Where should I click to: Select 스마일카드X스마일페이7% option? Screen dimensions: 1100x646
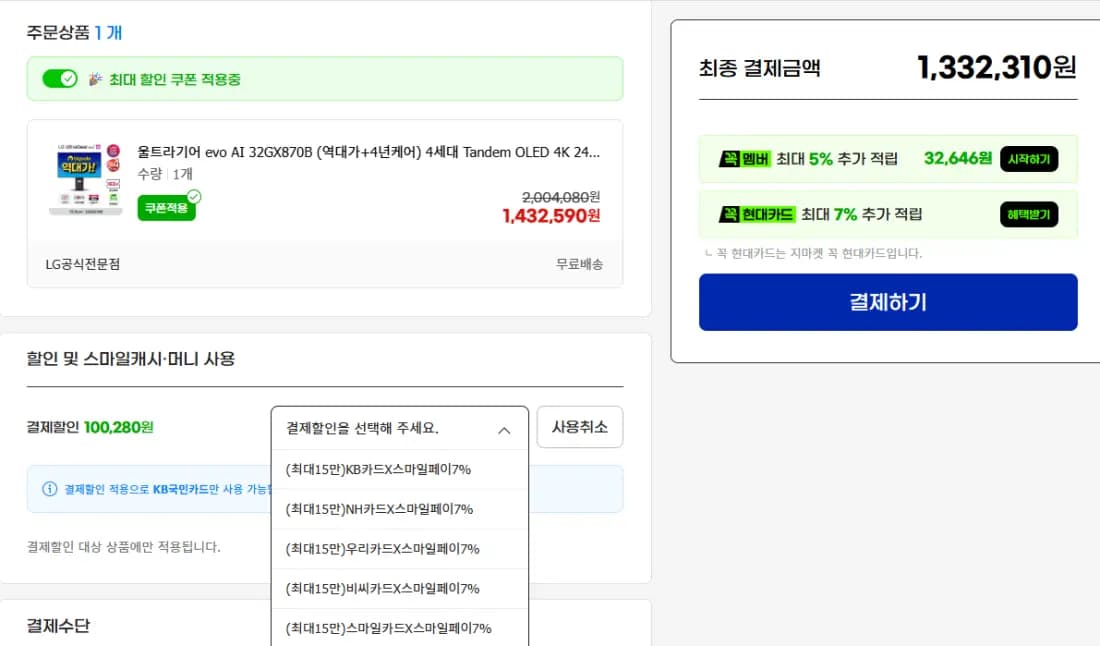pos(400,628)
